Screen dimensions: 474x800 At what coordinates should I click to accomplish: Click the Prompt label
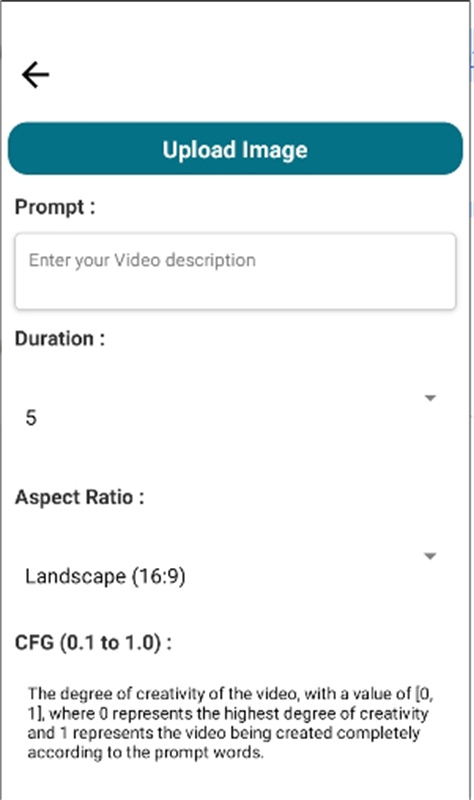pos(55,207)
